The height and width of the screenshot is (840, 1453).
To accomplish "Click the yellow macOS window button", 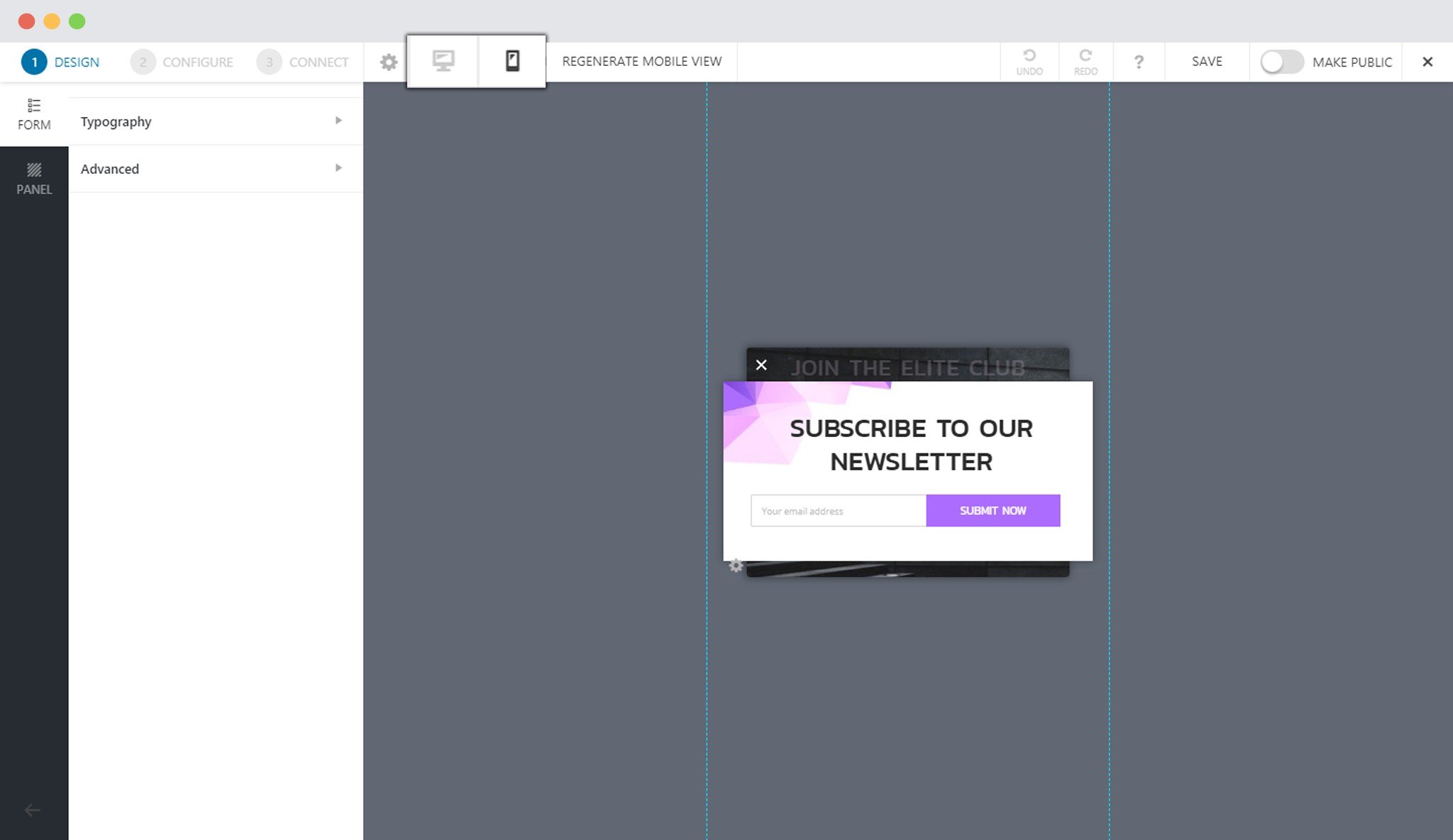I will [x=52, y=21].
